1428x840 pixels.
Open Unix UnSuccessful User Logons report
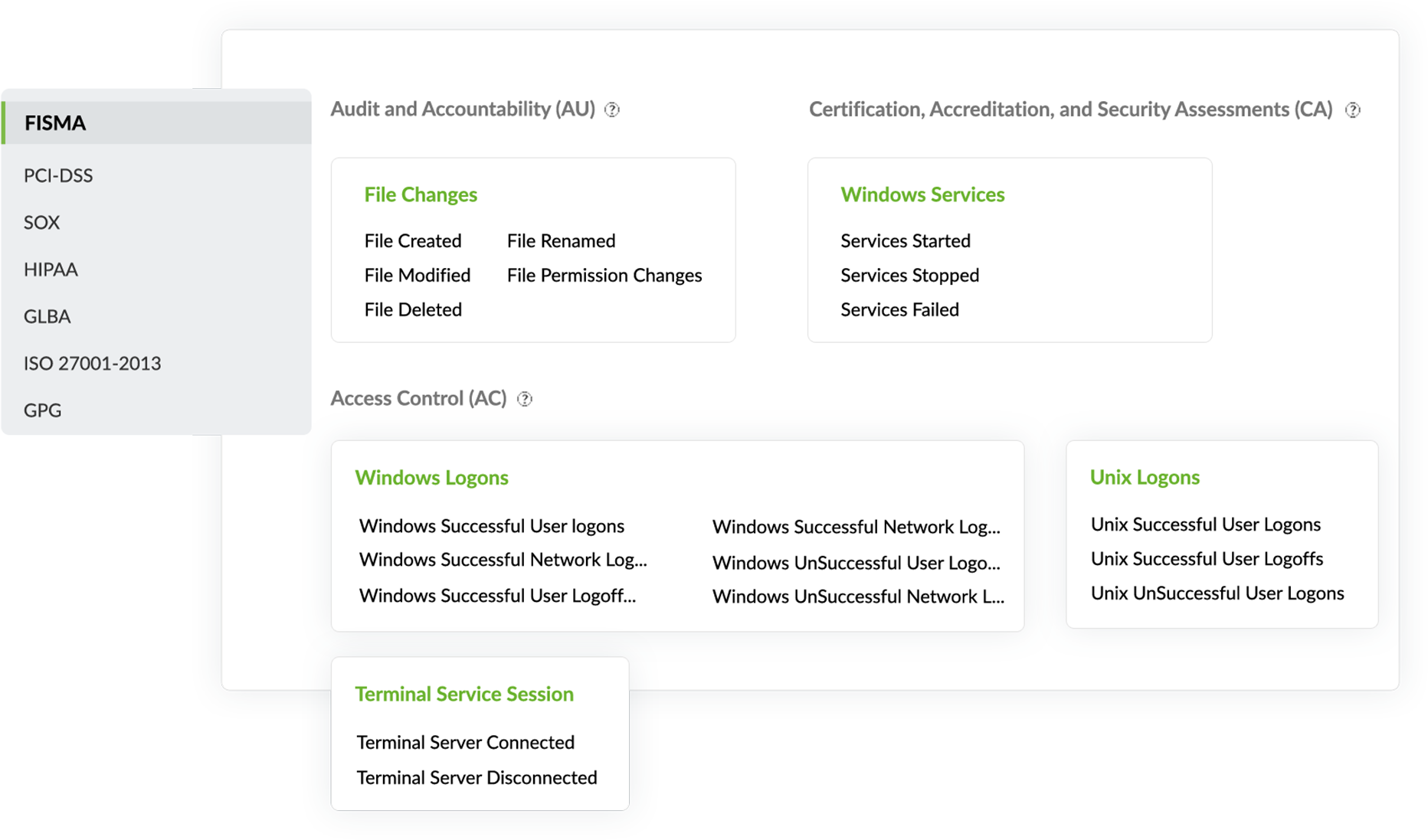tap(1217, 593)
